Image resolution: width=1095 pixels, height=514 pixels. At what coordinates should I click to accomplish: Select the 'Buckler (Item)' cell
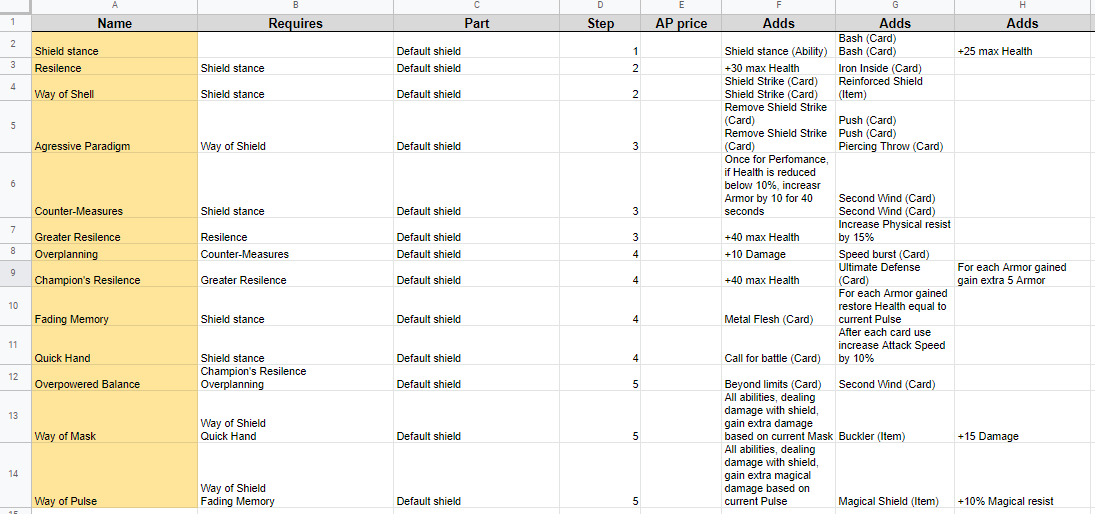coord(895,416)
